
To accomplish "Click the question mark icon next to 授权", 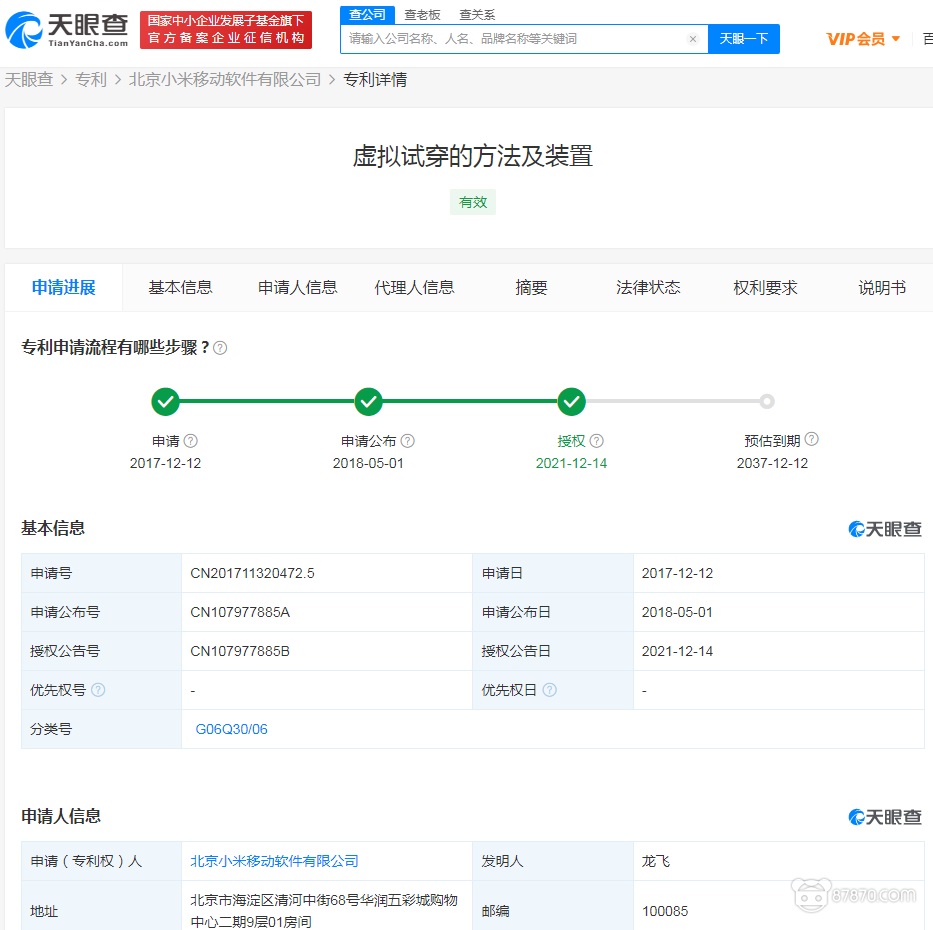I will (595, 440).
